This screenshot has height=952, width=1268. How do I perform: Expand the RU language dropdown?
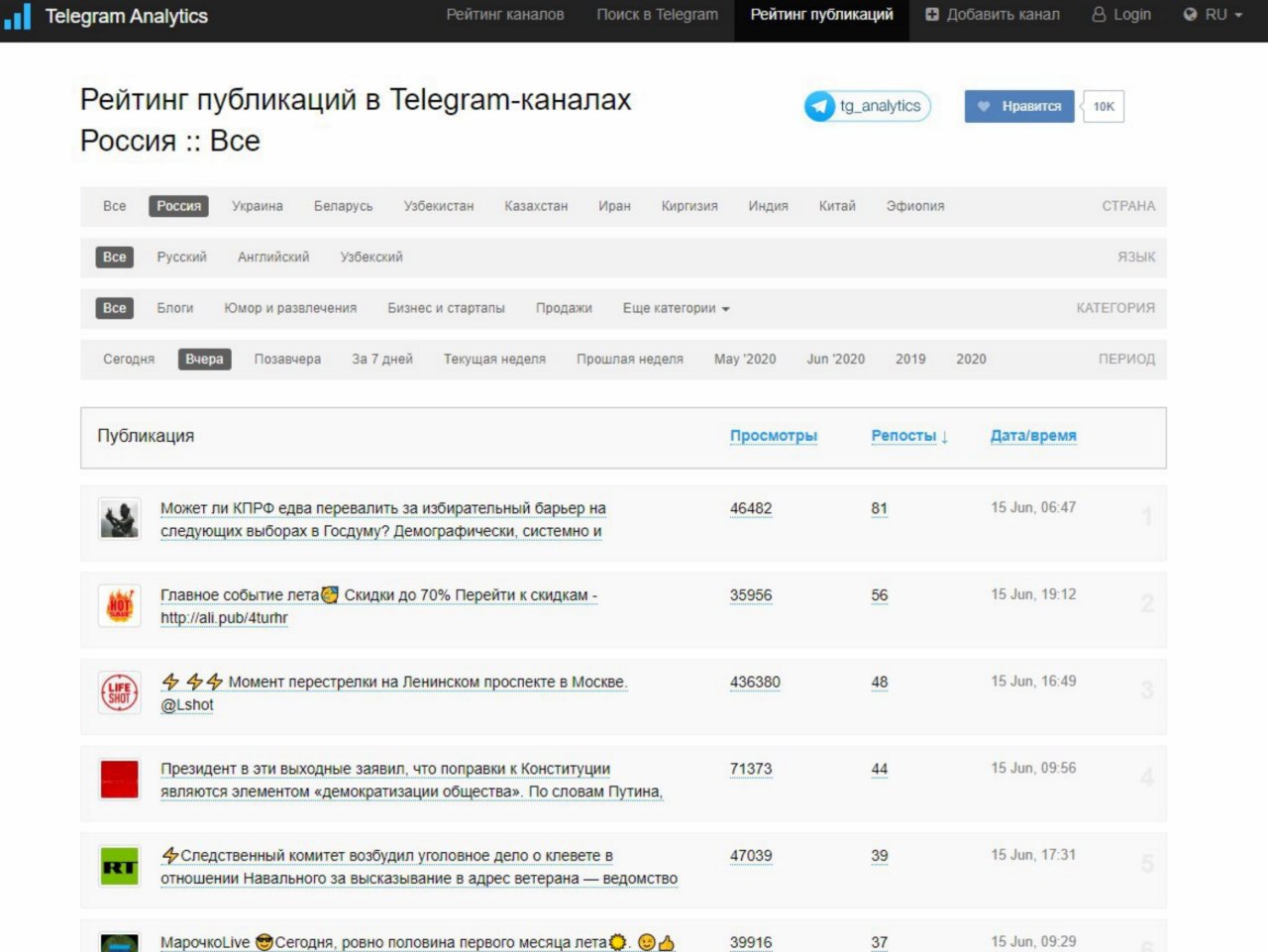[x=1213, y=15]
